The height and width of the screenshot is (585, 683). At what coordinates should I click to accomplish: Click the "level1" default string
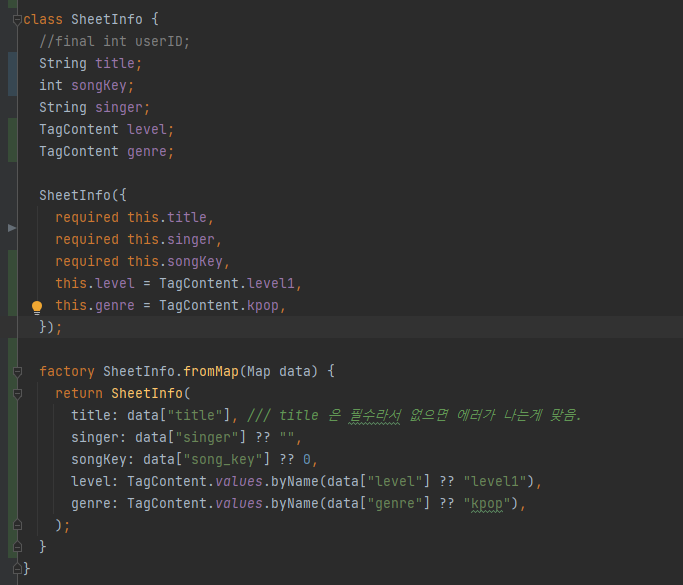495,481
